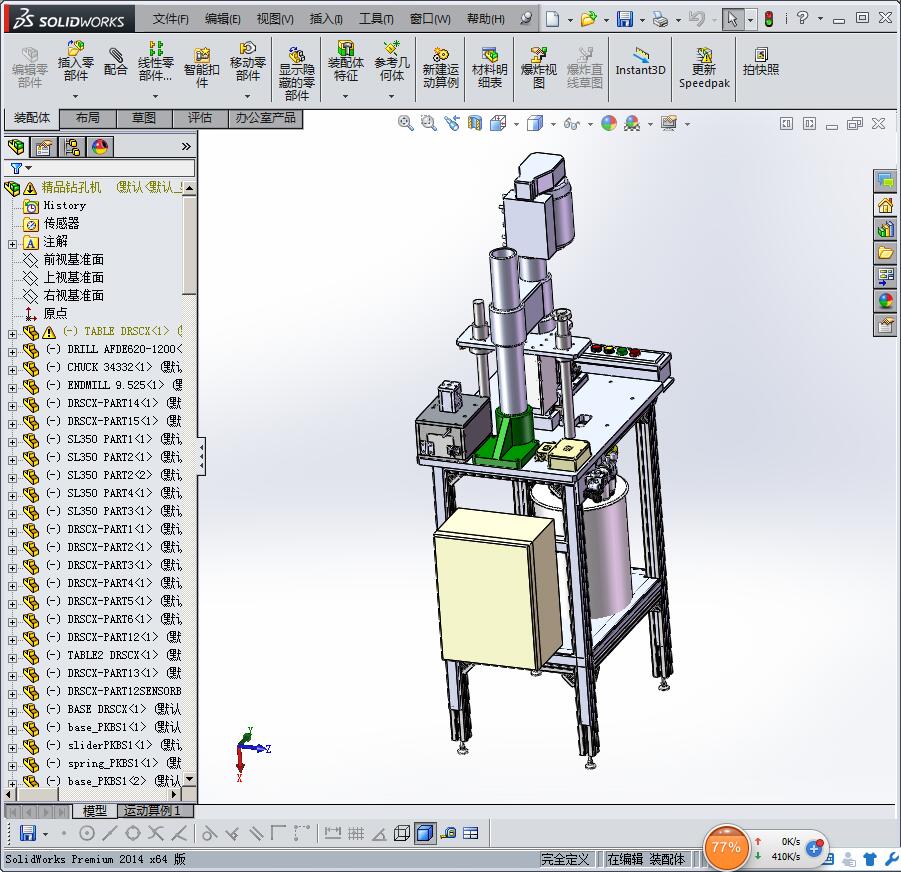901x872 pixels.
Task: Open PropertyManager tab icon
Action: (x=44, y=147)
